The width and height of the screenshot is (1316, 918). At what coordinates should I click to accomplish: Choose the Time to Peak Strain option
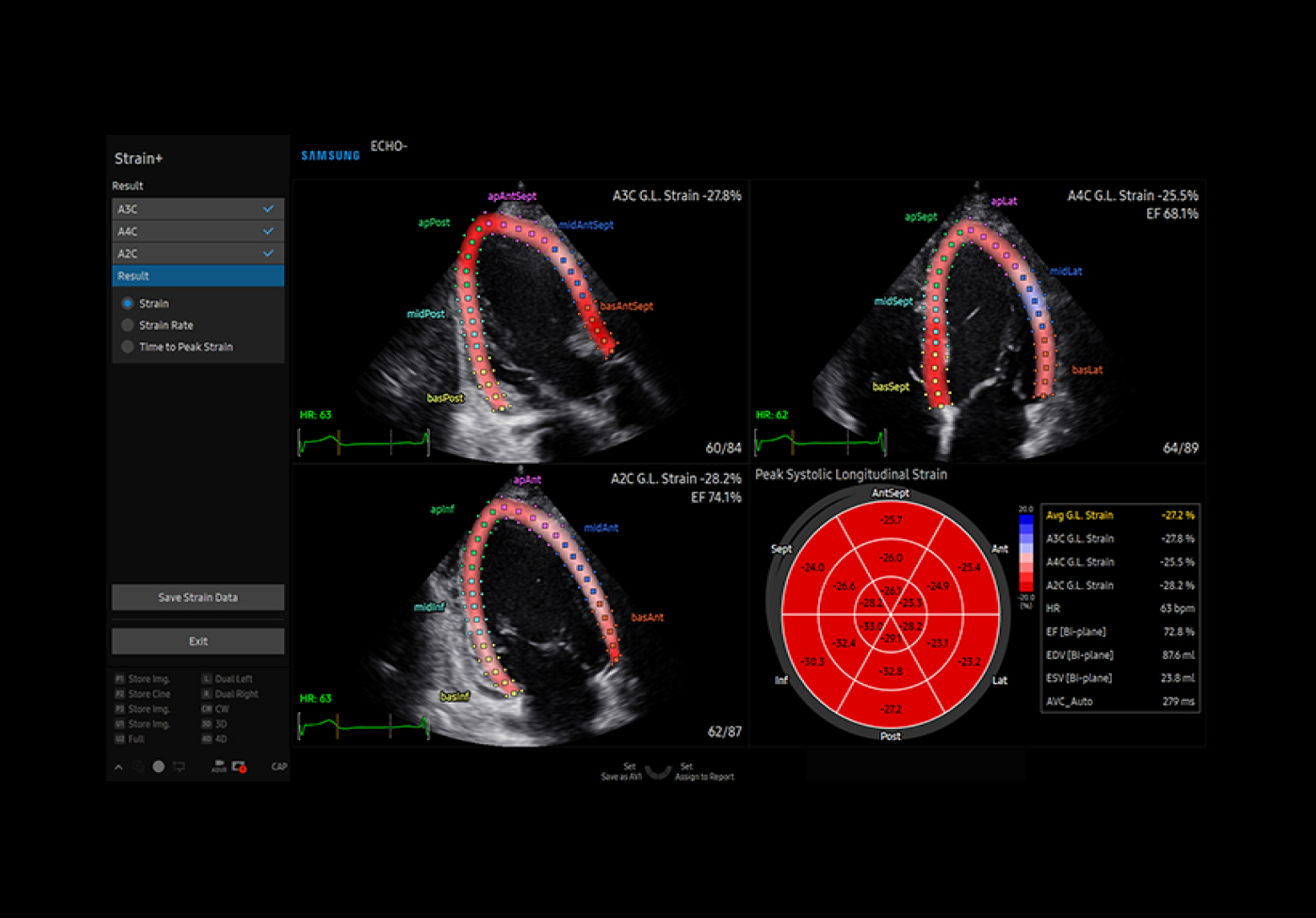point(127,347)
